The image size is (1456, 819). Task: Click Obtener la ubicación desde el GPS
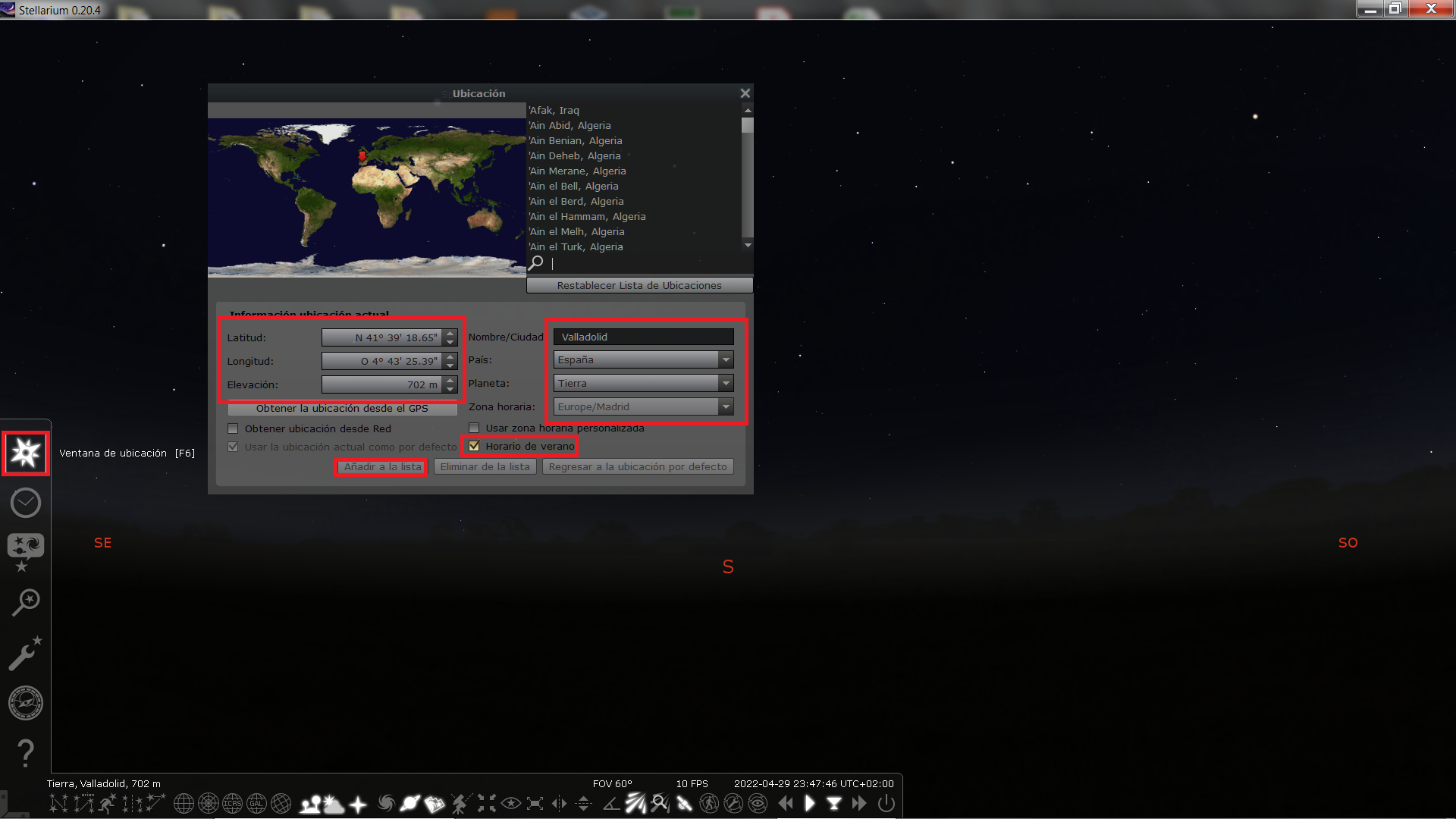point(342,408)
